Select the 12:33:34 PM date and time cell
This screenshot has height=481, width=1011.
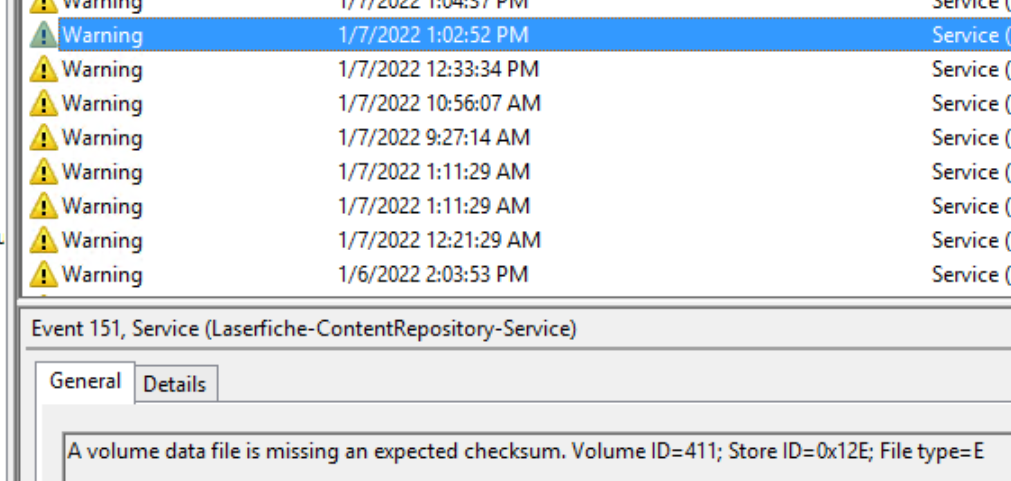pos(438,69)
